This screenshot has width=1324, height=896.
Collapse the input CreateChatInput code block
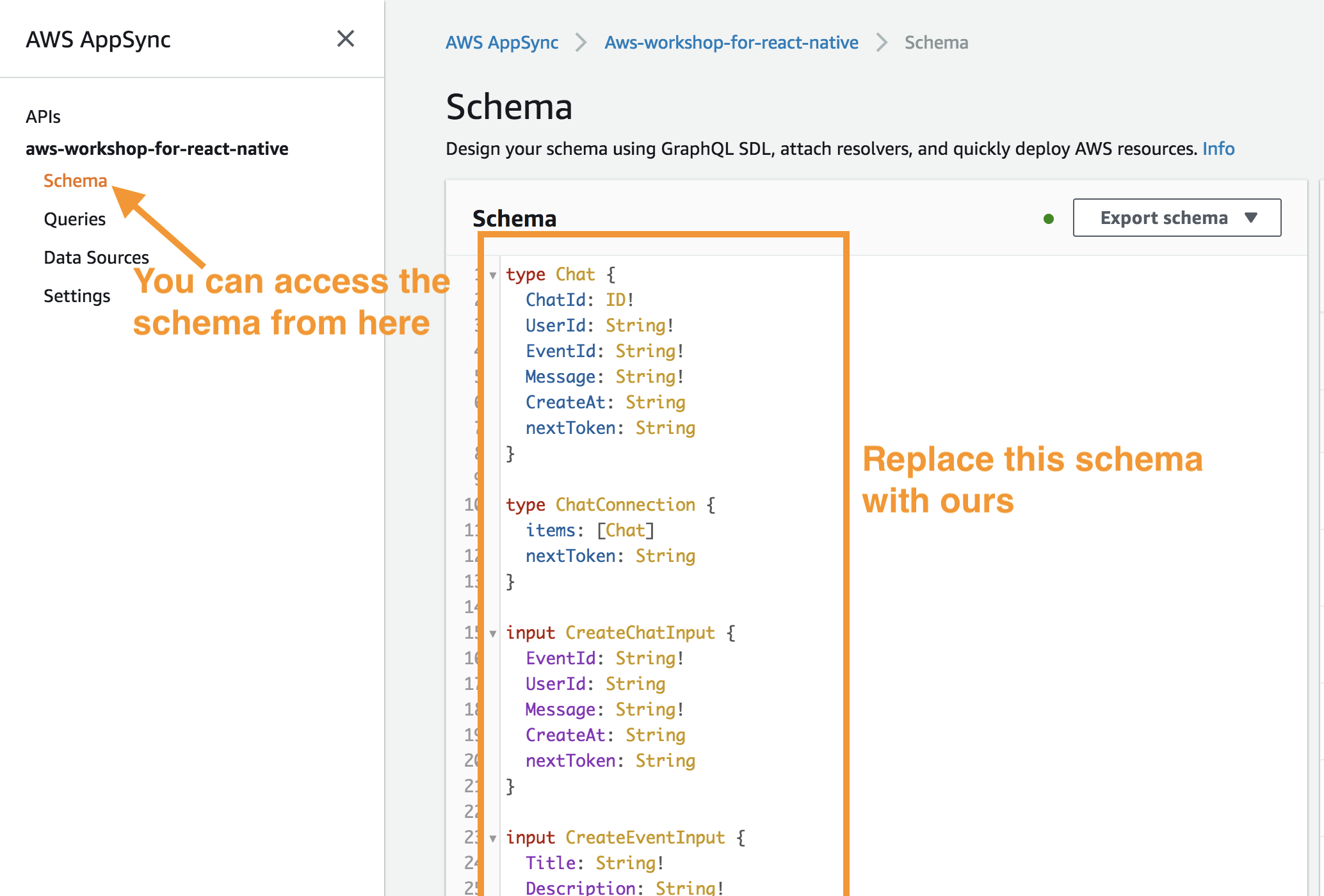pyautogui.click(x=492, y=634)
